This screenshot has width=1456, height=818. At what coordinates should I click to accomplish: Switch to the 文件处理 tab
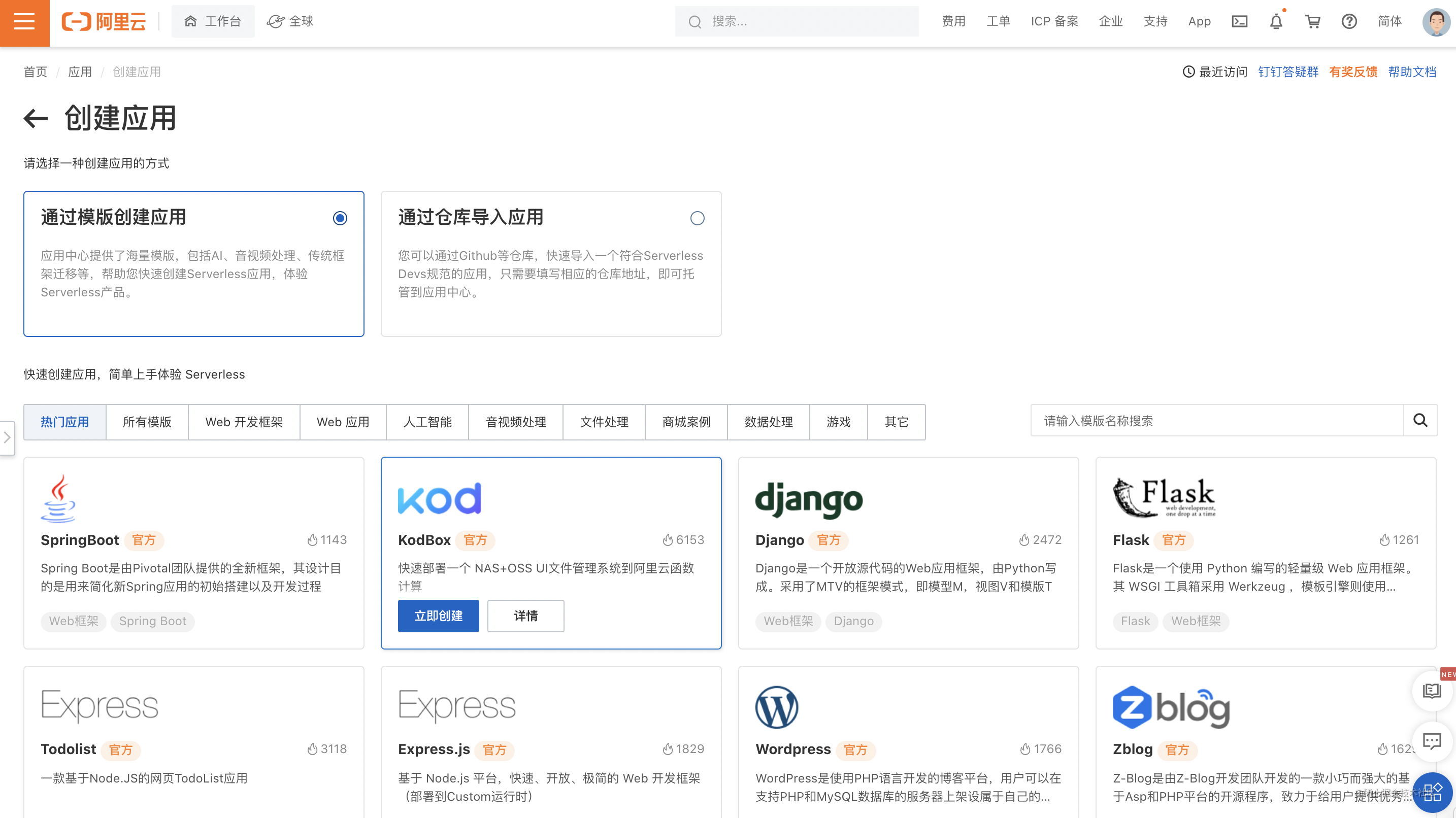point(604,422)
